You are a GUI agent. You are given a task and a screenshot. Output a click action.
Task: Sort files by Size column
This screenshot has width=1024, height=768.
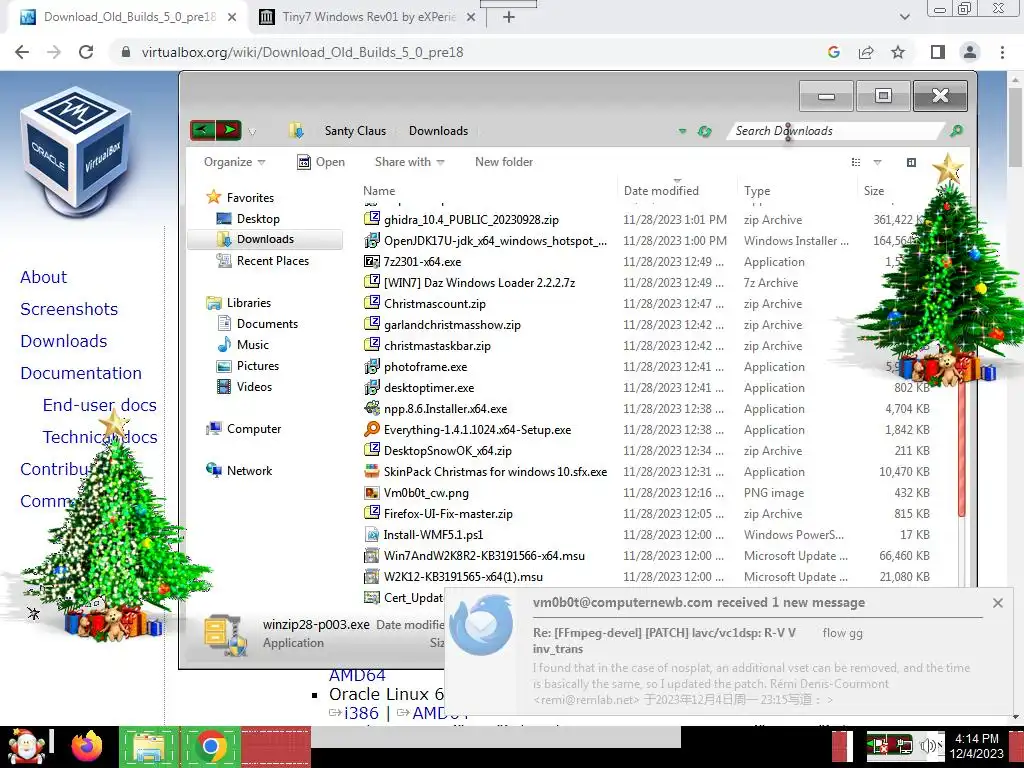click(x=874, y=191)
